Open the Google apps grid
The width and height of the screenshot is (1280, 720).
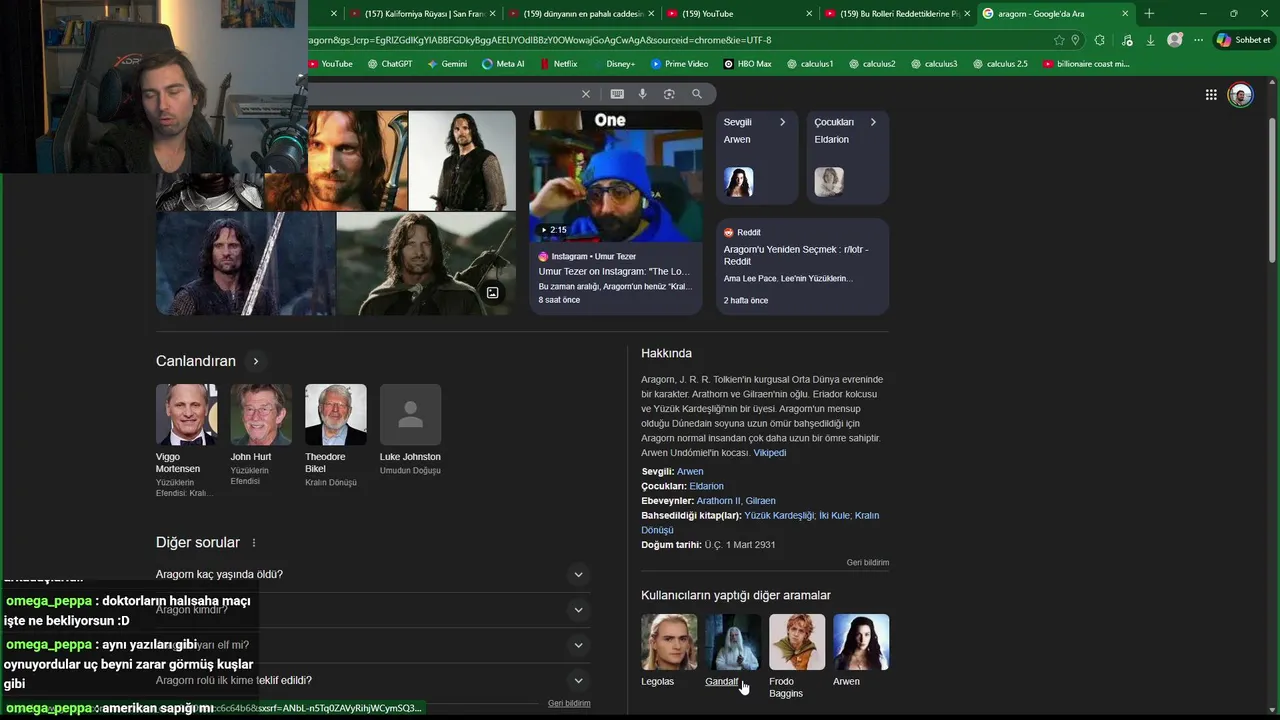(x=1211, y=95)
